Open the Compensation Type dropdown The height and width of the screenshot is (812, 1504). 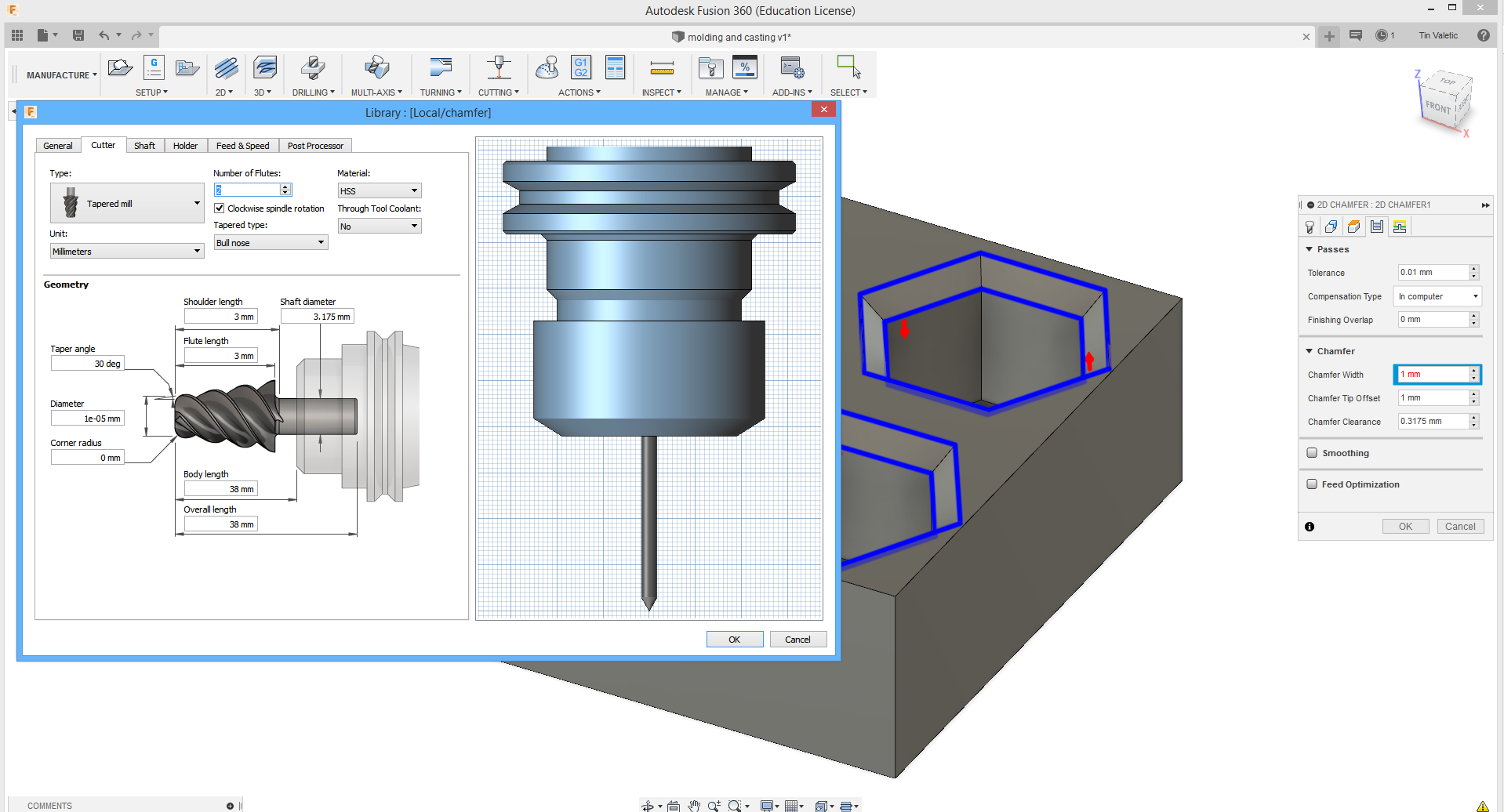pos(1438,296)
